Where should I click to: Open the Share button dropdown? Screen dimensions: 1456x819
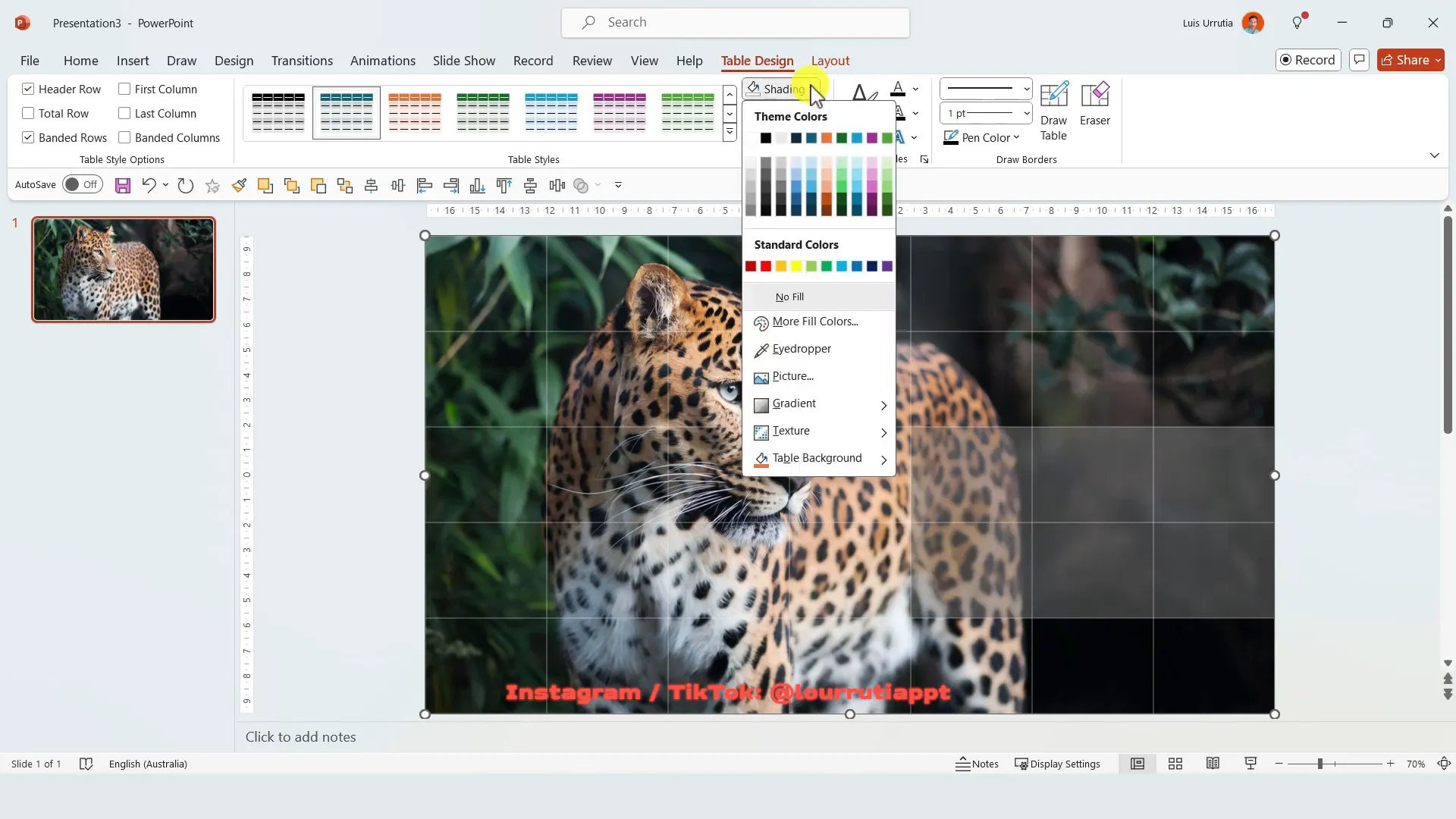coord(1438,60)
